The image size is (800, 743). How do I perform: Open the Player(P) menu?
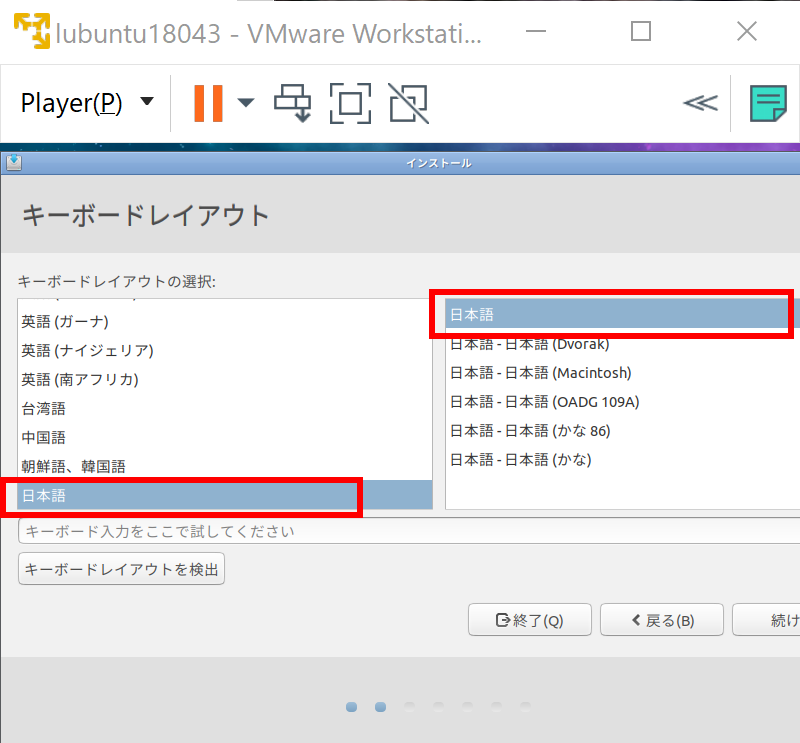pyautogui.click(x=87, y=103)
